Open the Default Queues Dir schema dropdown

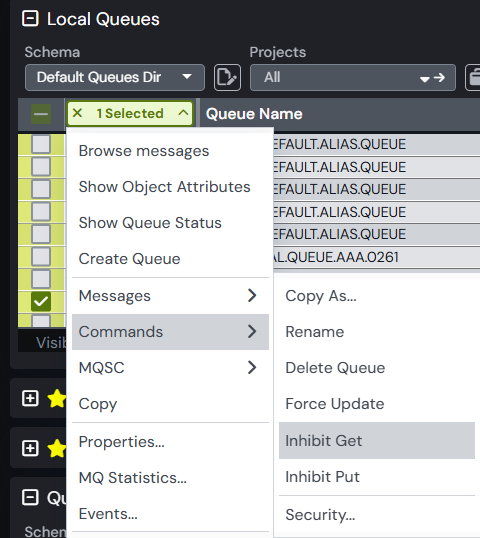point(115,77)
